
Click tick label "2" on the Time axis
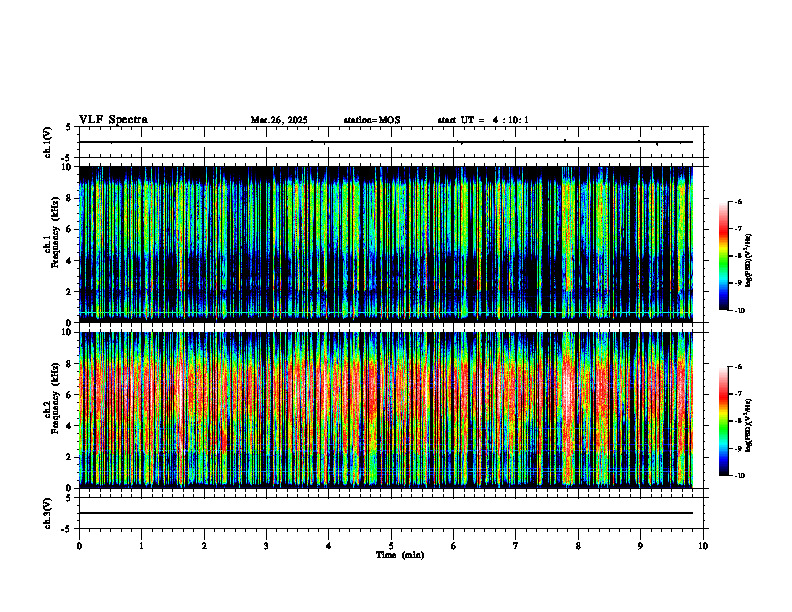point(204,546)
